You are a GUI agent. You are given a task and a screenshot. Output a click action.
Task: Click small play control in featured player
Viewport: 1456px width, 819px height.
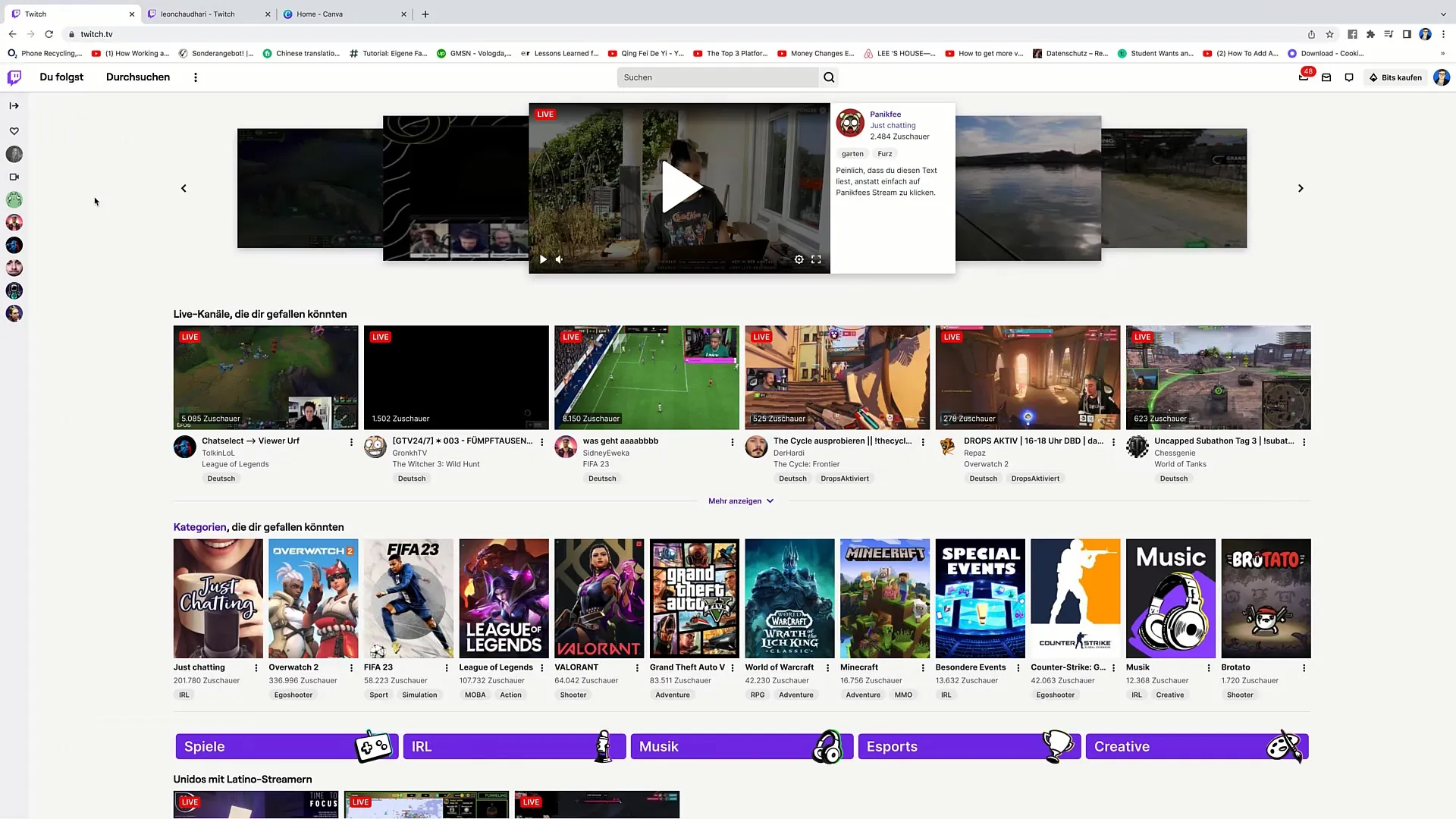tap(543, 259)
